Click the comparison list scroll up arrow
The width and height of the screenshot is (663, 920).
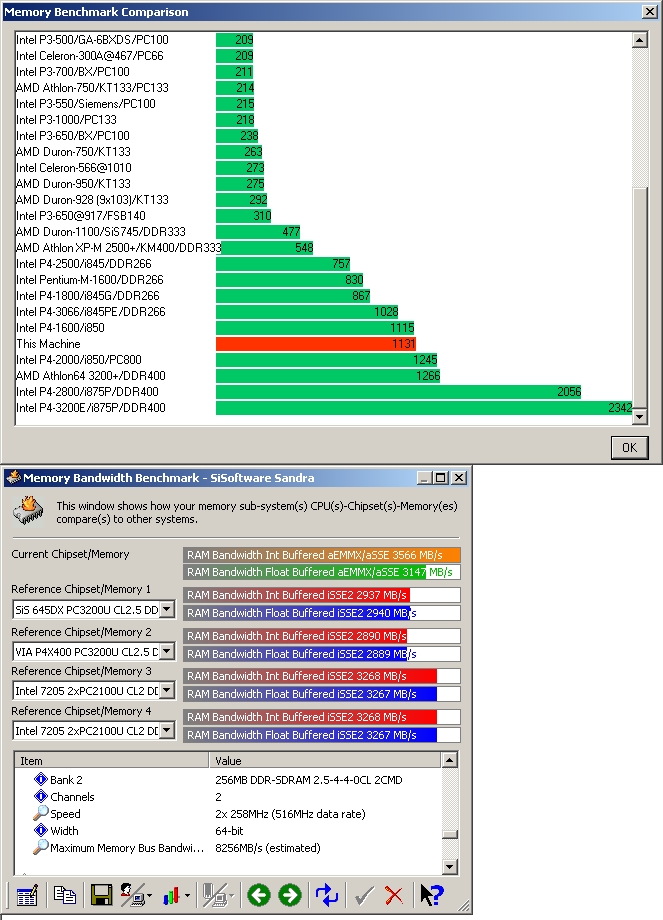pyautogui.click(x=640, y=40)
